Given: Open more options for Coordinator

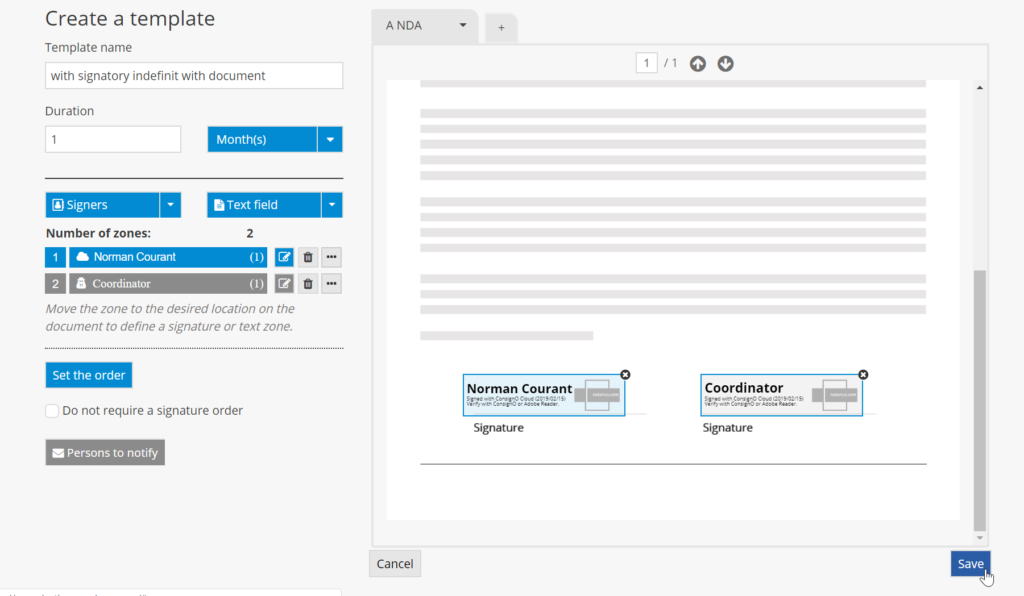Looking at the screenshot, I should click(332, 284).
